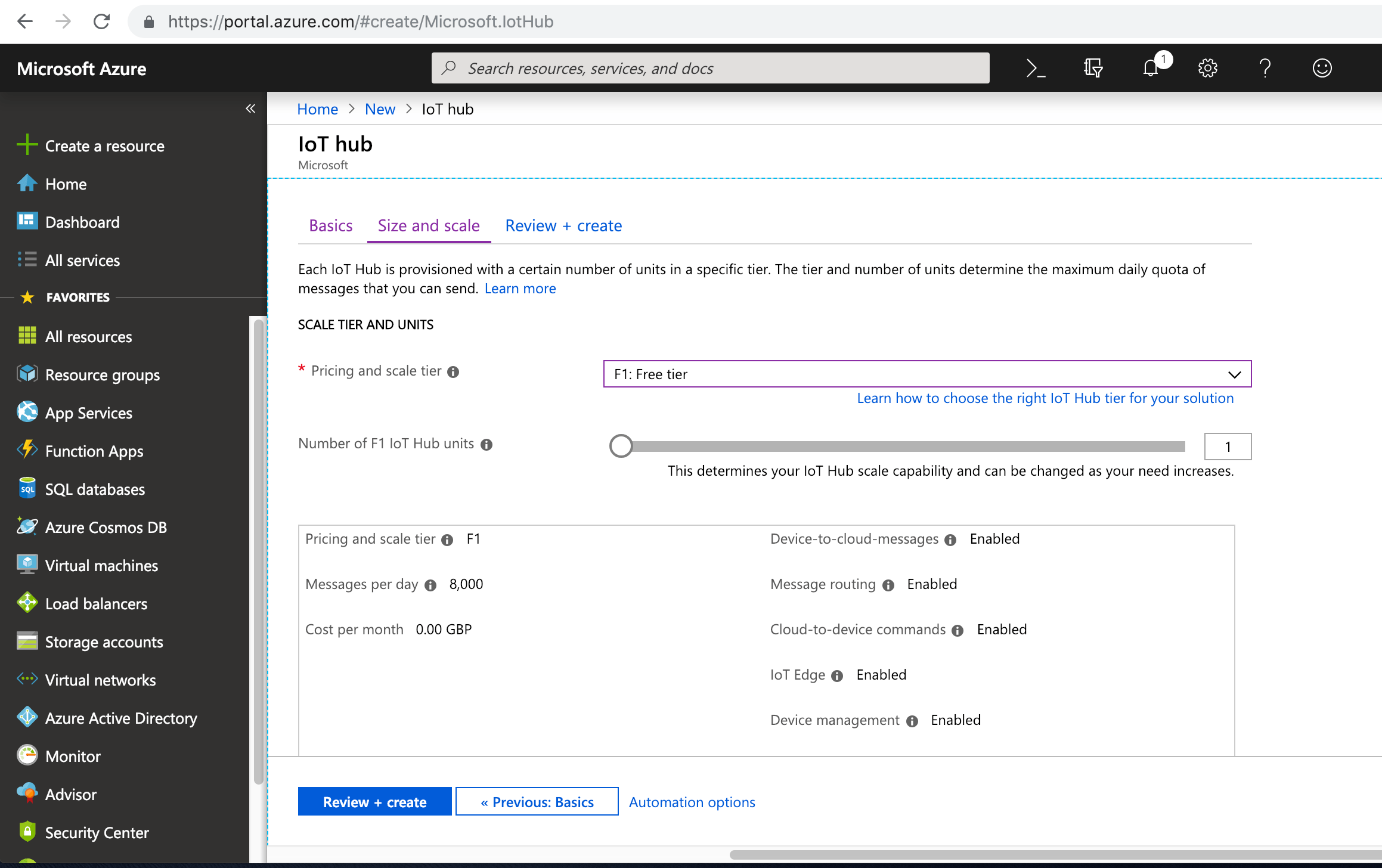Image resolution: width=1382 pixels, height=868 pixels.
Task: Open the help menu
Action: pyautogui.click(x=1265, y=68)
